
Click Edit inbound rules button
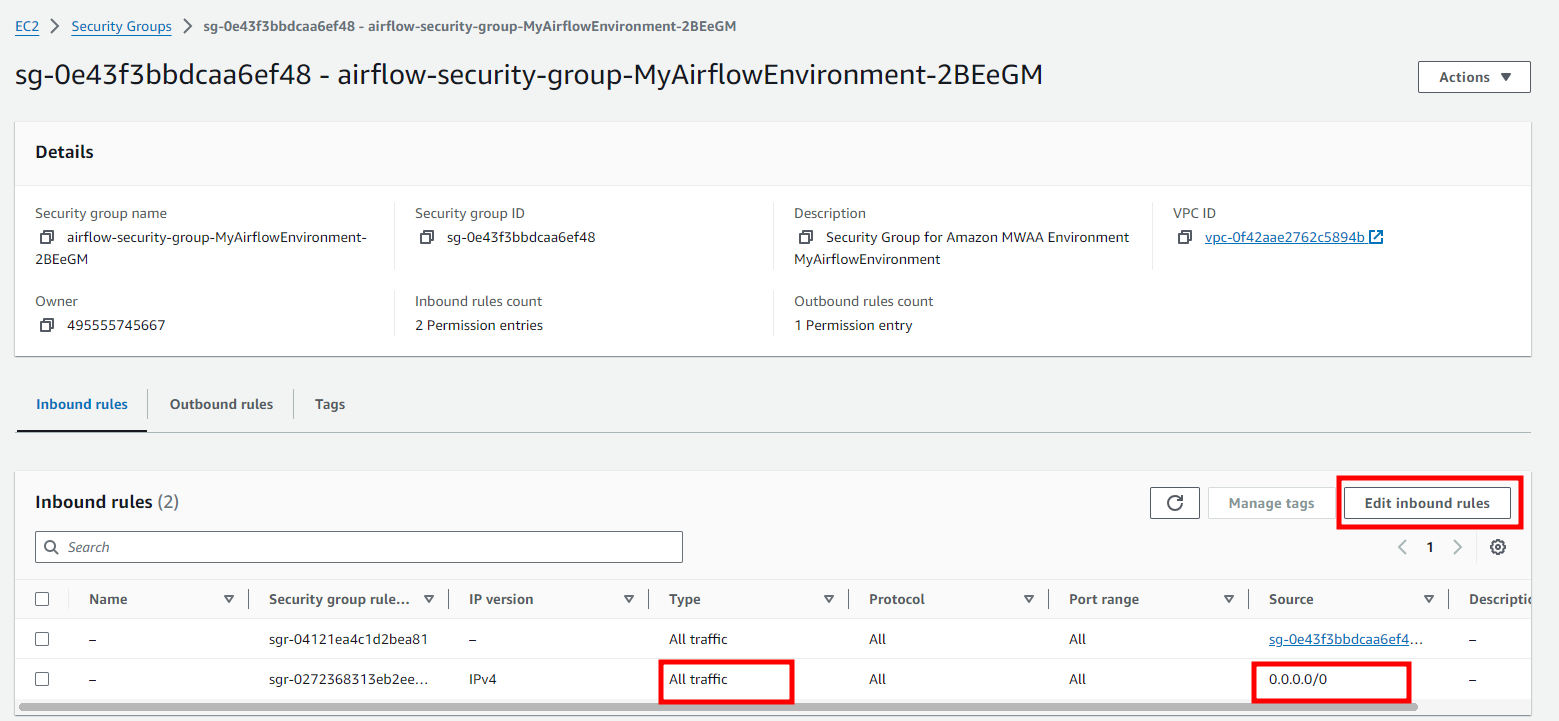(1427, 503)
